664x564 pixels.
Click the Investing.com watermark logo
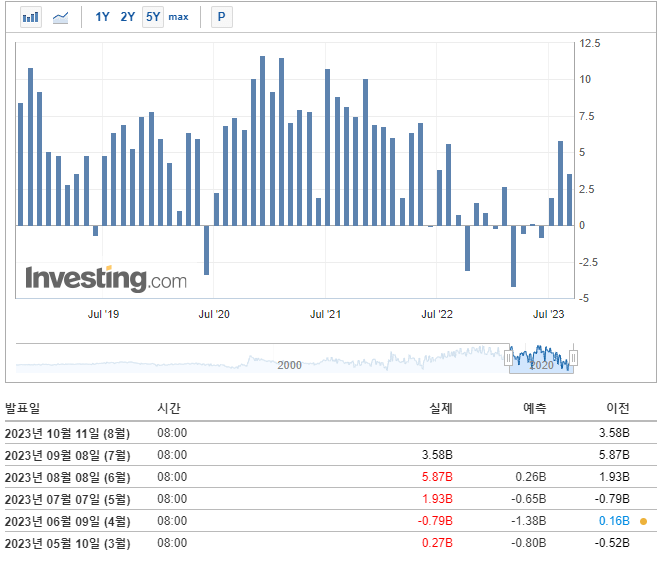pos(106,279)
